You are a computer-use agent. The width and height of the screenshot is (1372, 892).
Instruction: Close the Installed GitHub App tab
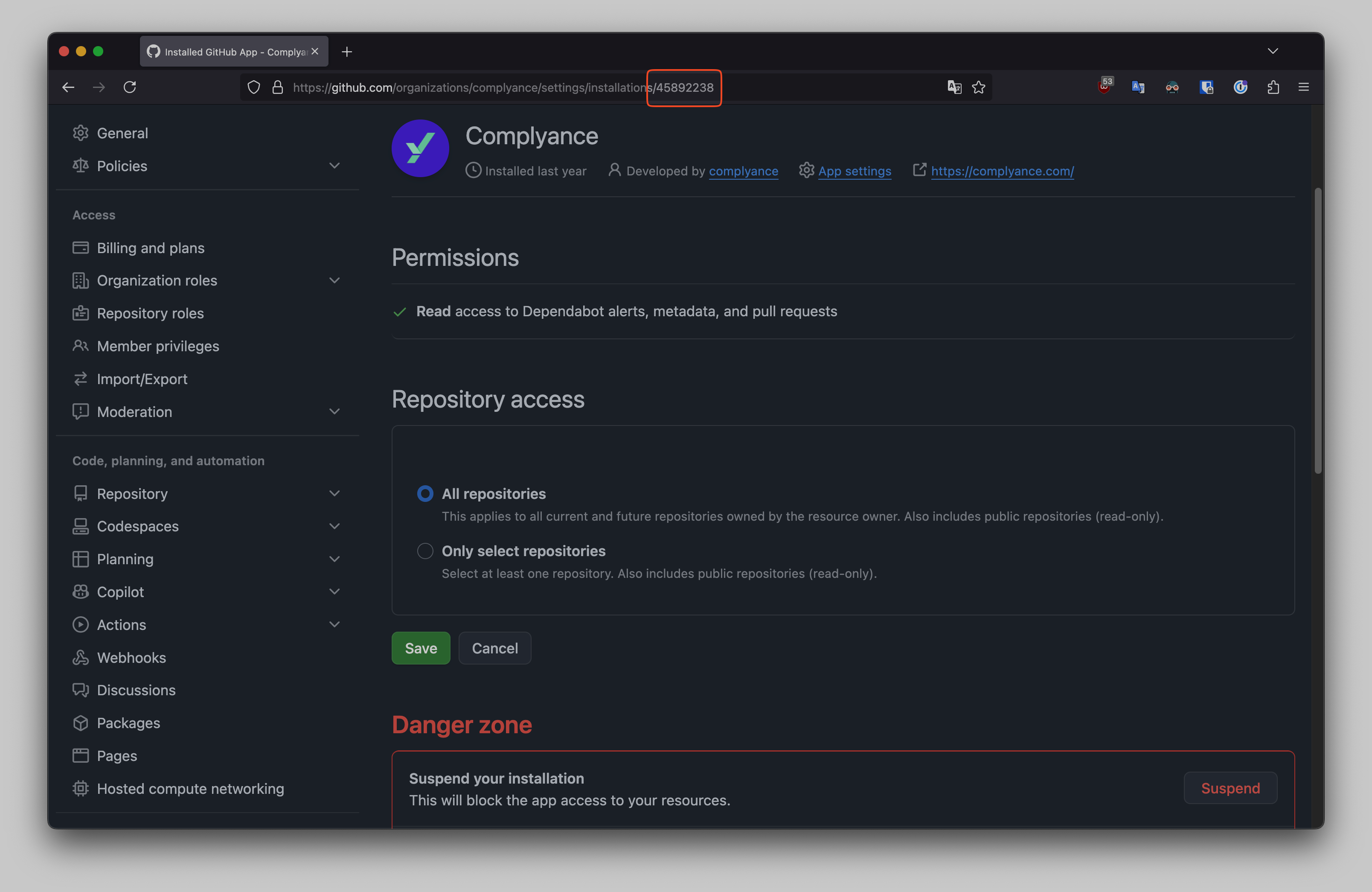tap(315, 51)
